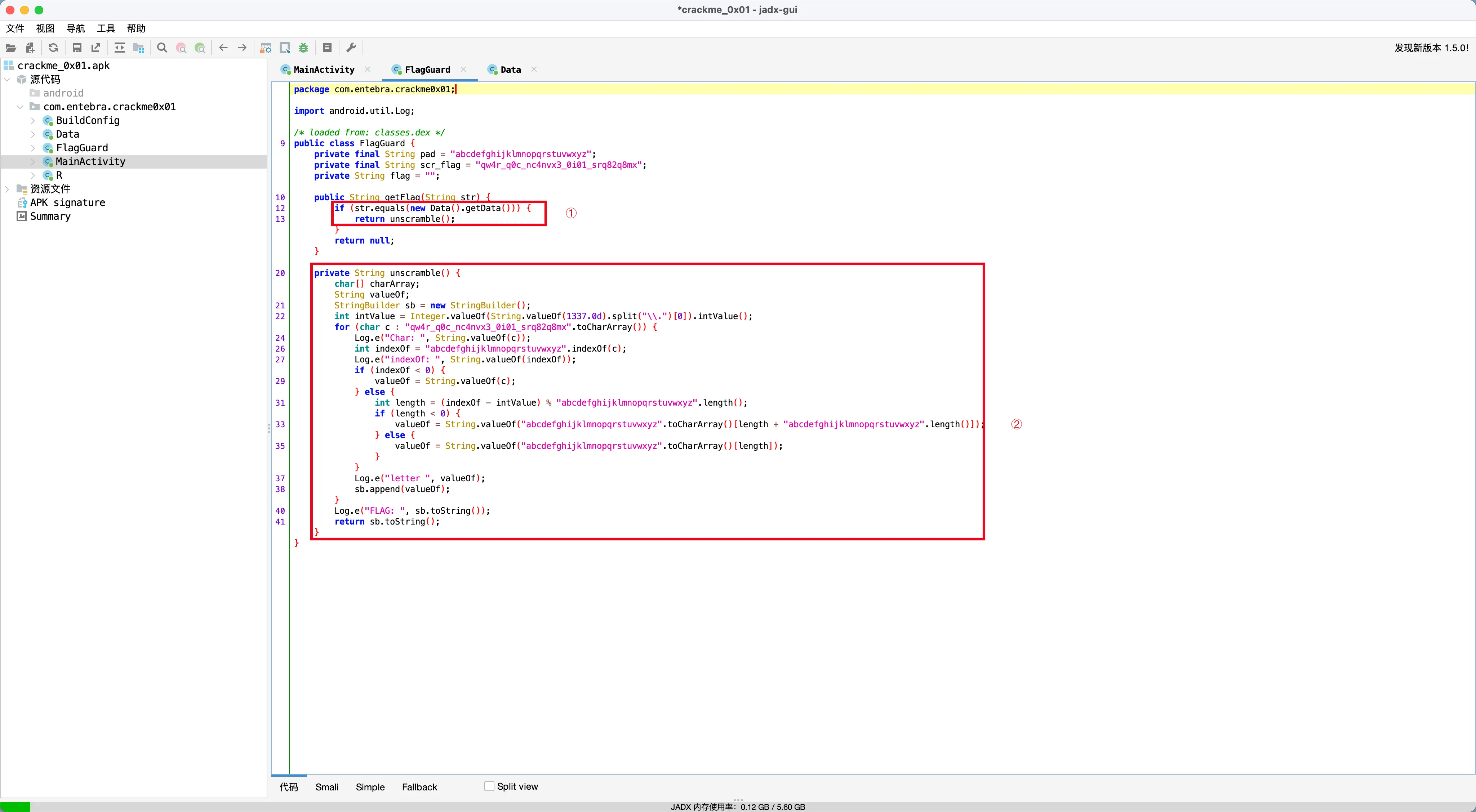Enable the Split view checkbox

[x=489, y=786]
